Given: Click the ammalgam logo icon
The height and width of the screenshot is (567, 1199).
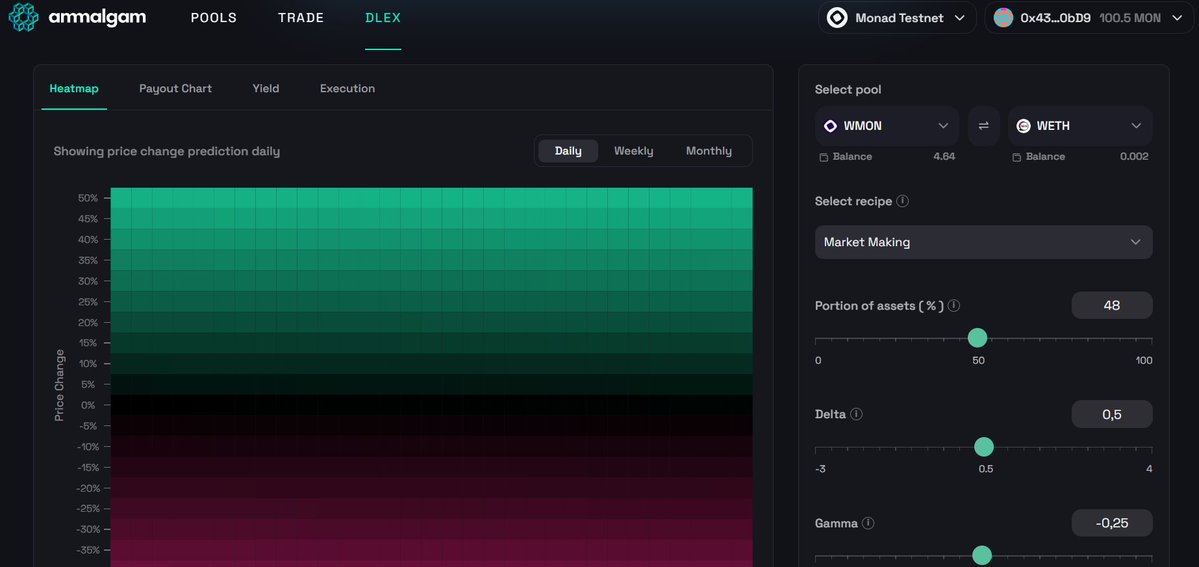Looking at the screenshot, I should click(23, 17).
